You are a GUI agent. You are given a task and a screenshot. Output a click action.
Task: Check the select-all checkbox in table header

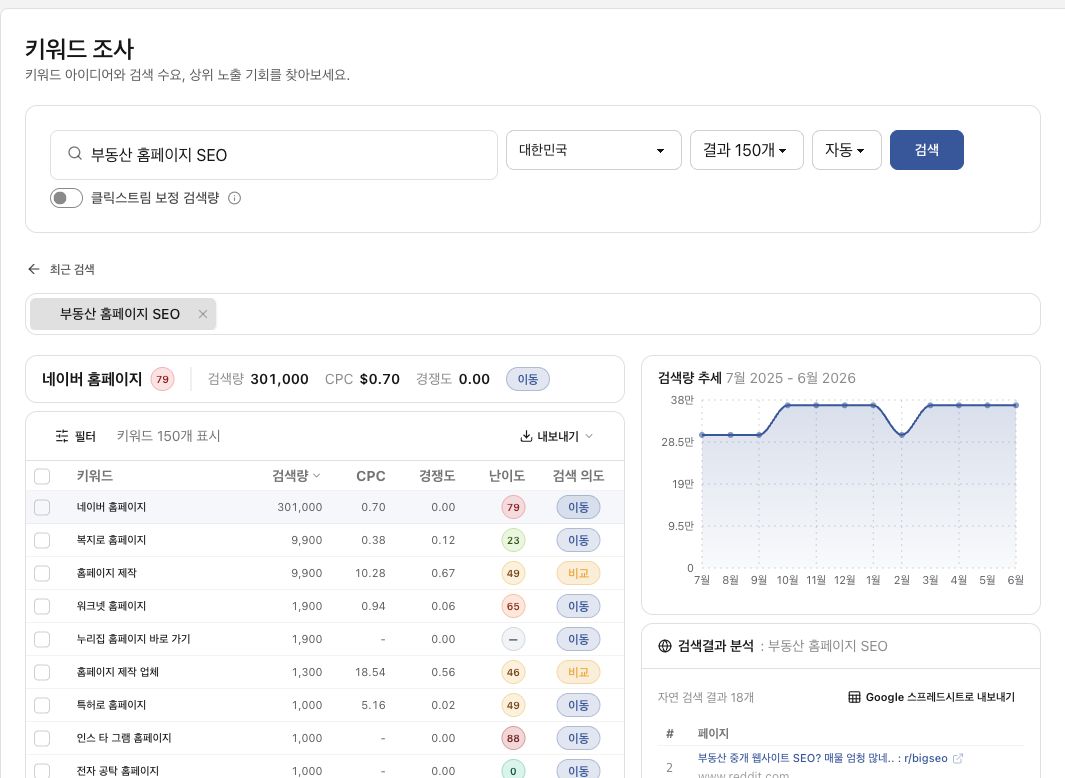coord(42,476)
